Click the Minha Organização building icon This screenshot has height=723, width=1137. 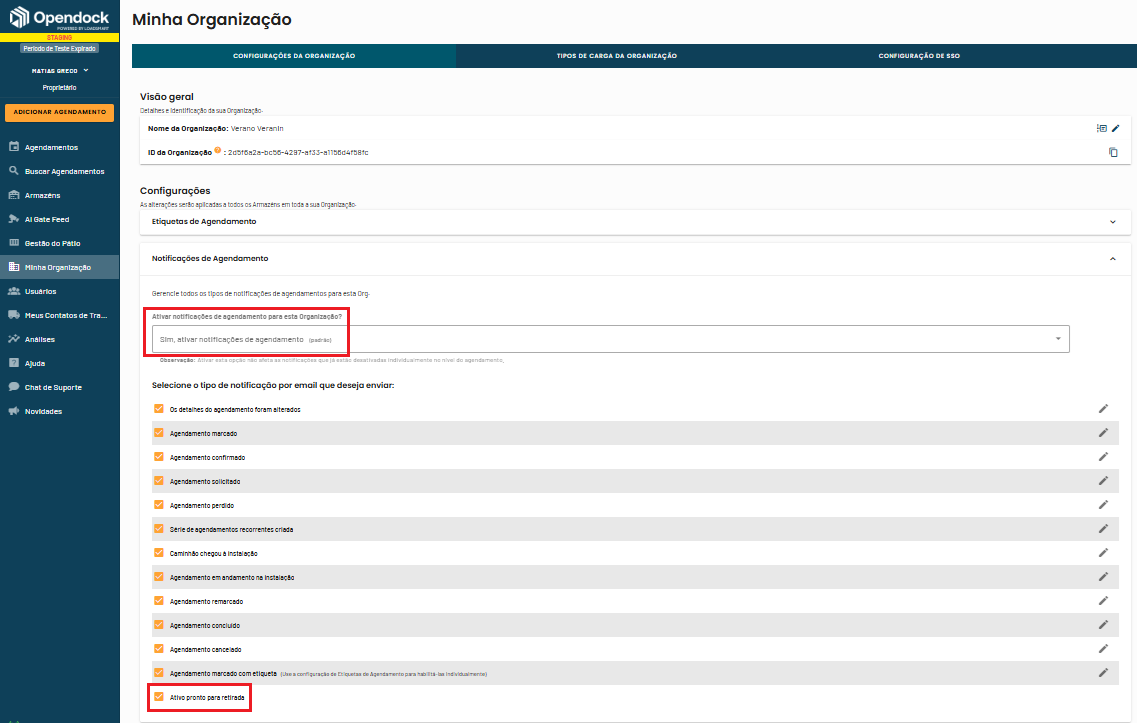[14, 266]
